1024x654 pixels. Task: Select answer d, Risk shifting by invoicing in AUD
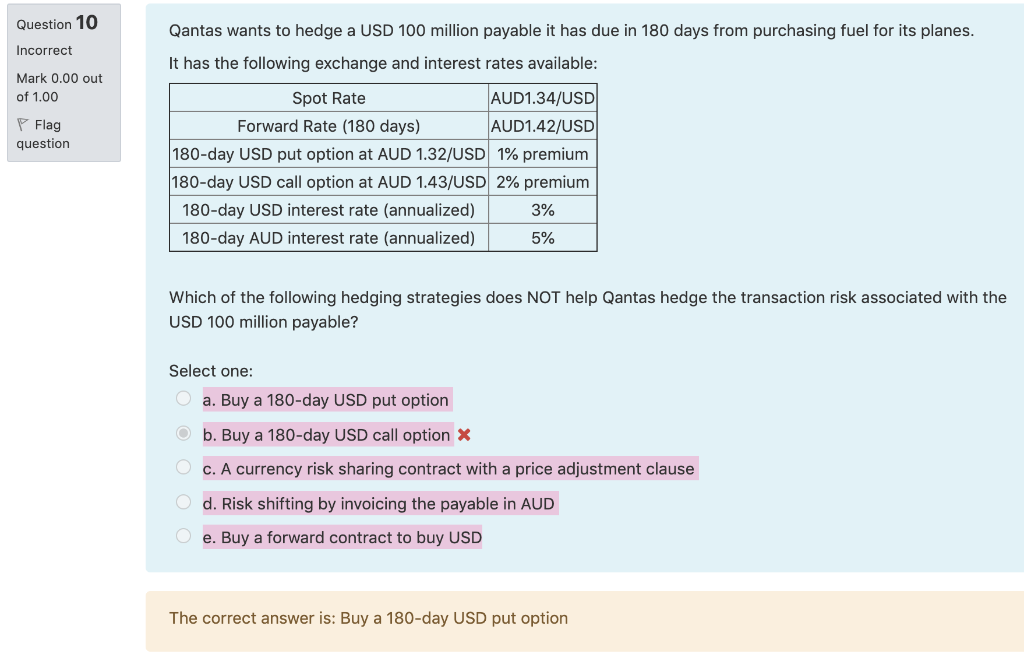tap(184, 501)
